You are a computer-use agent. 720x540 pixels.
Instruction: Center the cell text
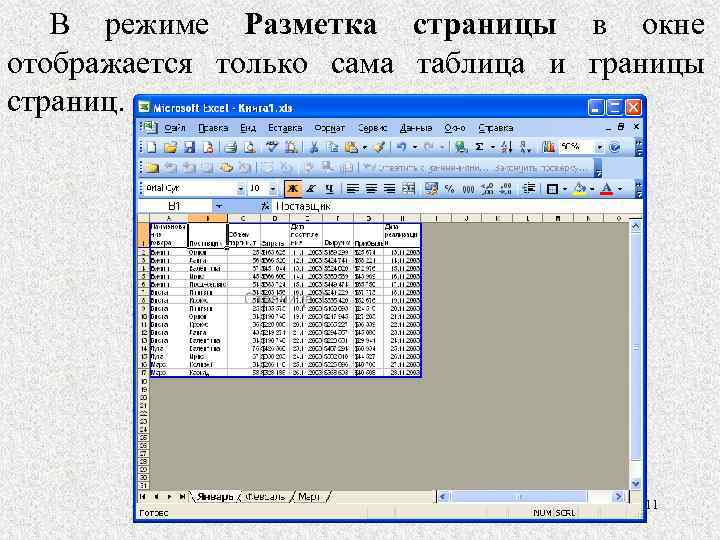(371, 189)
